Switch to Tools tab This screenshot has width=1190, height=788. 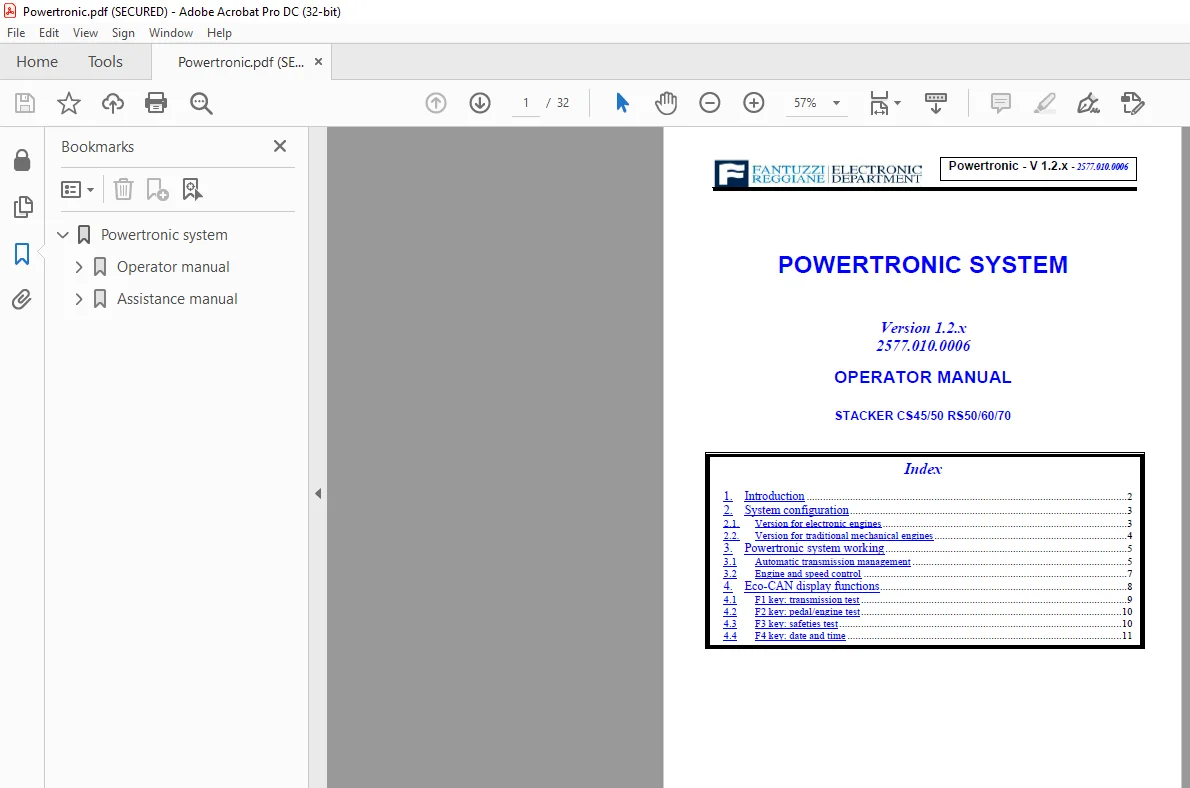coord(105,61)
